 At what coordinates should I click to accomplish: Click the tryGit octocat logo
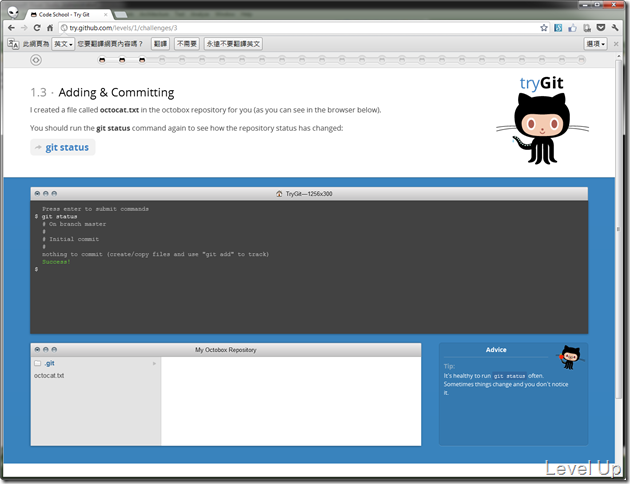[x=542, y=119]
